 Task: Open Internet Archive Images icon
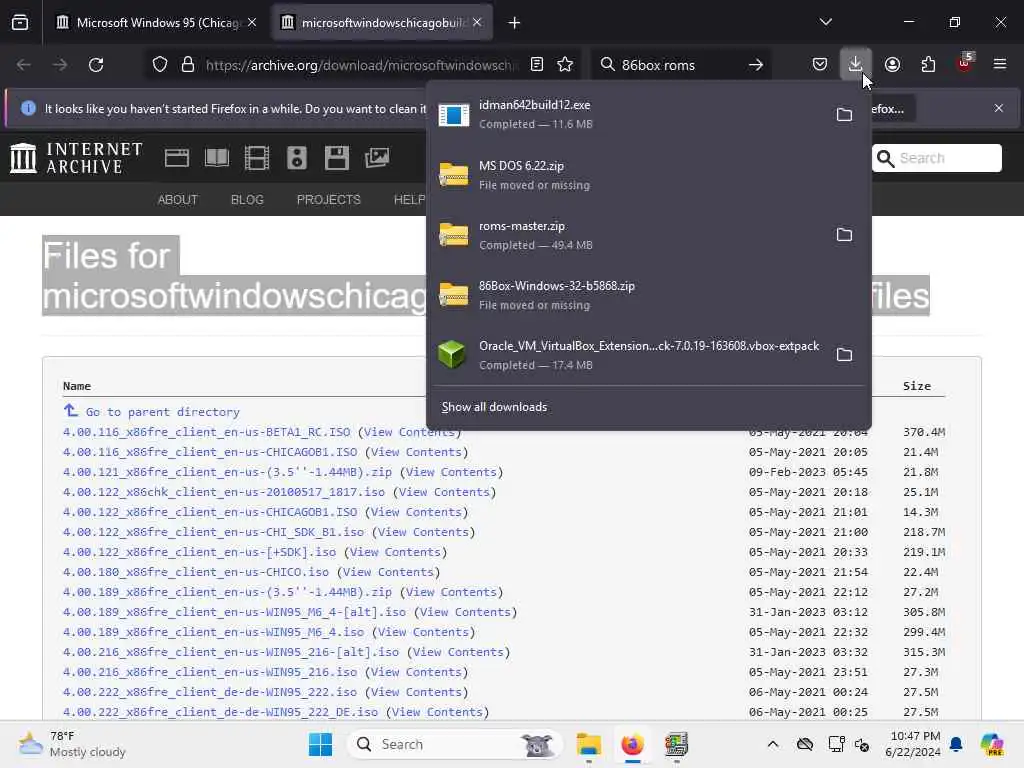click(x=377, y=158)
